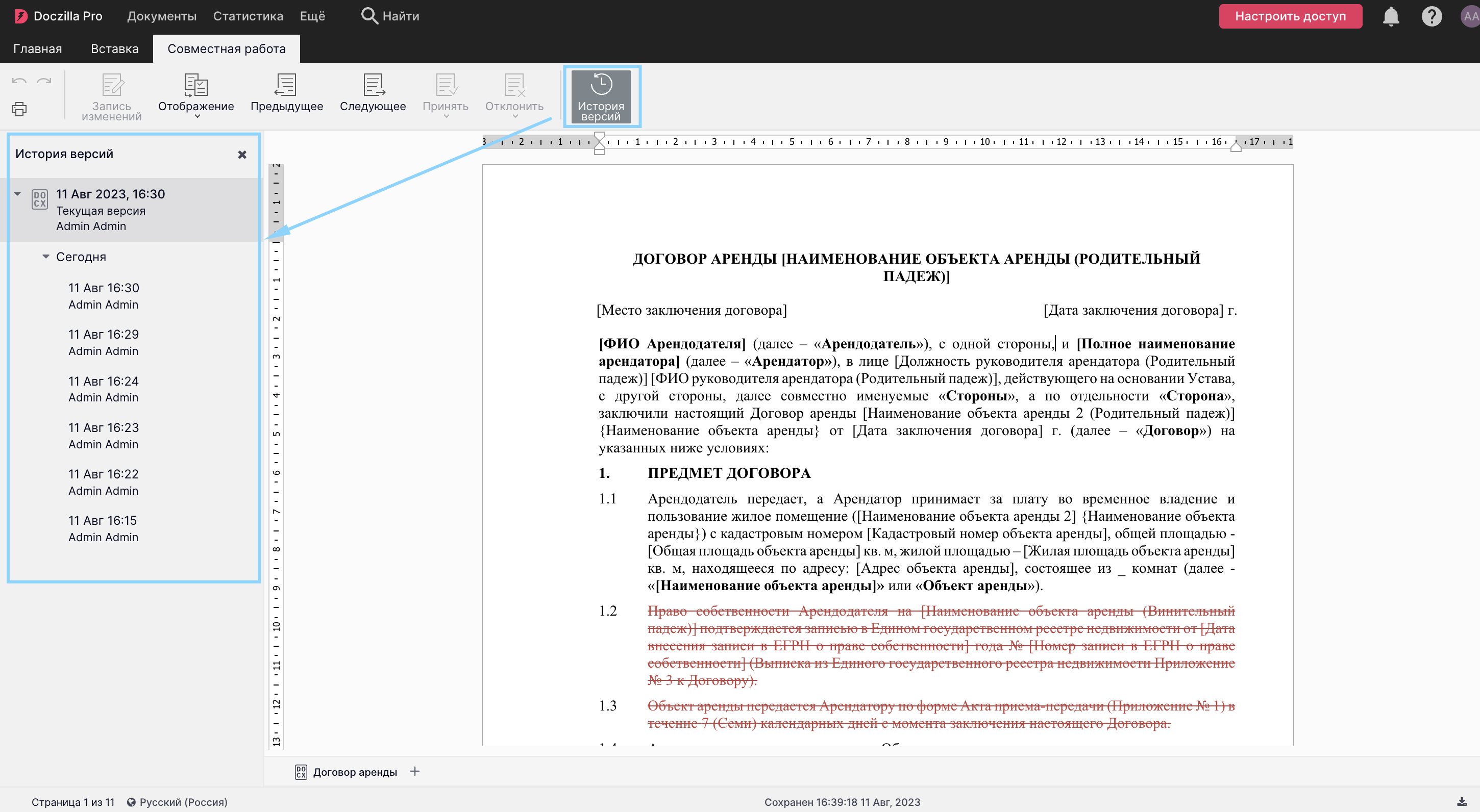Select the Совместная работа tab
The height and width of the screenshot is (812, 1480).
pos(227,49)
